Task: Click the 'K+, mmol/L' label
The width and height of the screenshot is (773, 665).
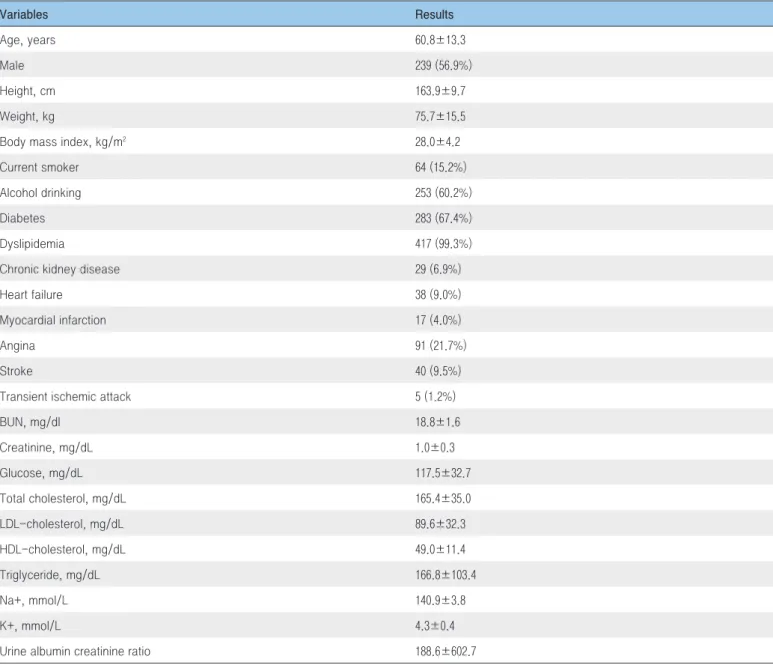Action: pos(30,626)
